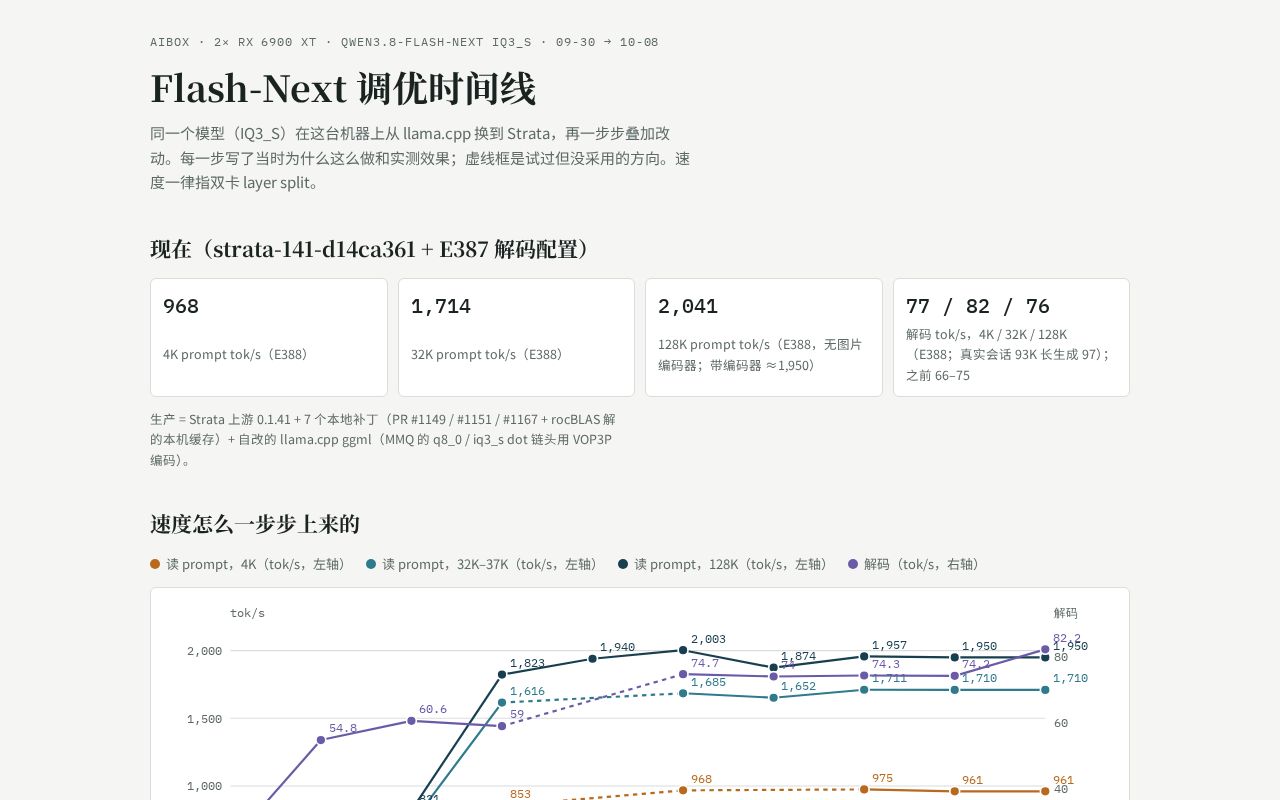The height and width of the screenshot is (800, 1280).
Task: Click the orange 968 data point in chart
Action: (x=683, y=790)
